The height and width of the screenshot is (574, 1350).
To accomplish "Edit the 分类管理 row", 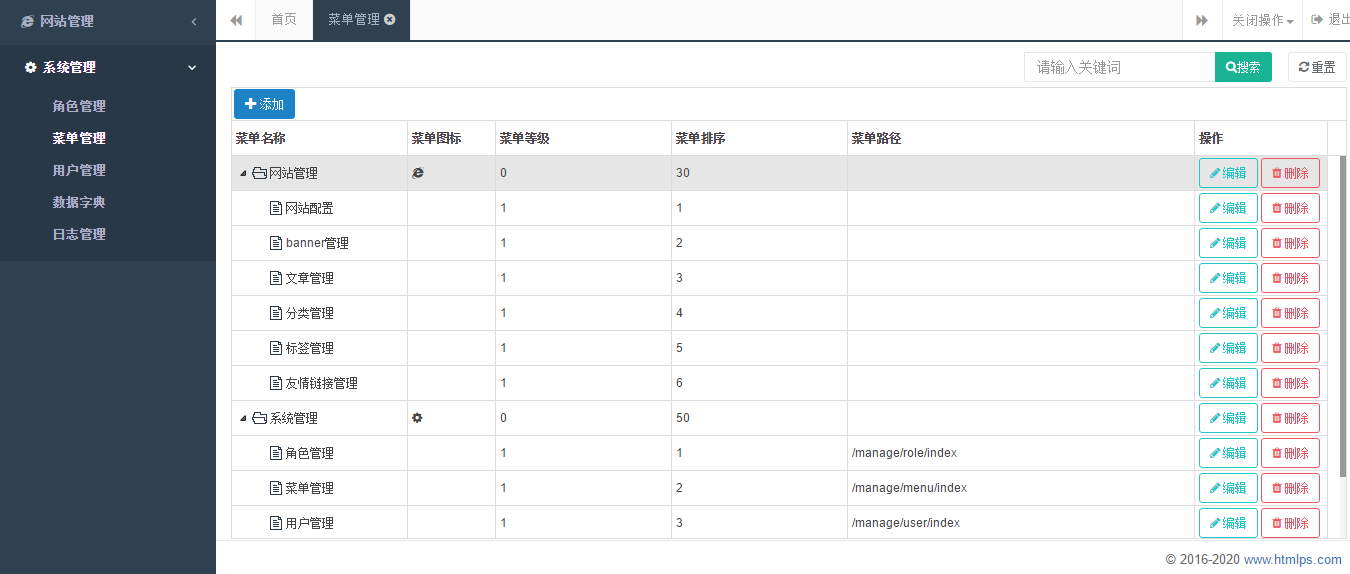I will (x=1228, y=313).
